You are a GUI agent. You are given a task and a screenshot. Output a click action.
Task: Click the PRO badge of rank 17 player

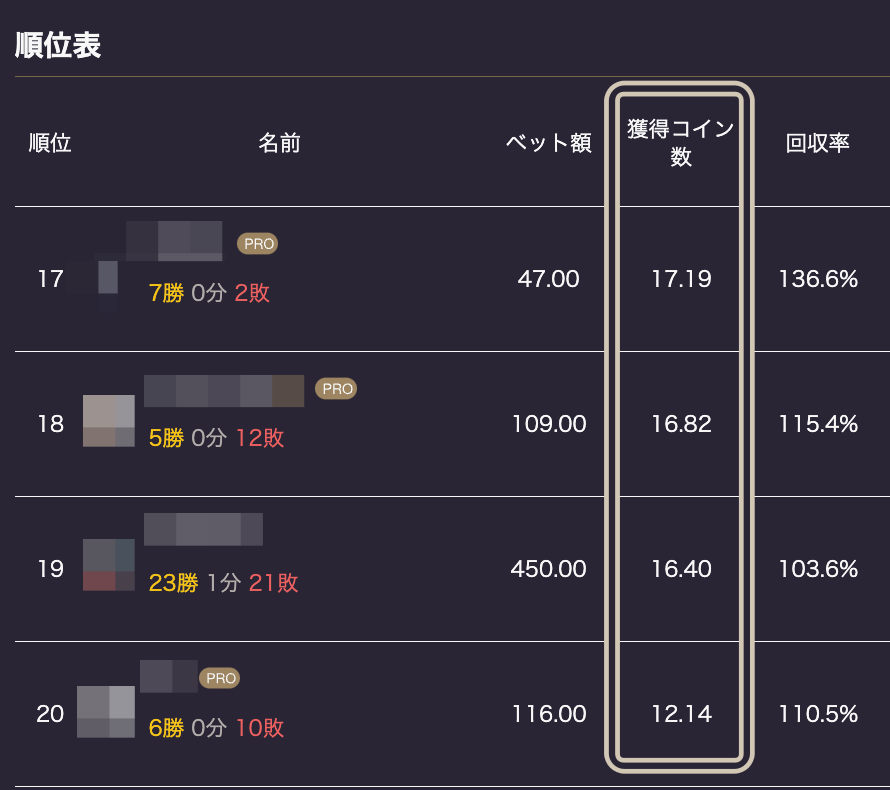(258, 243)
